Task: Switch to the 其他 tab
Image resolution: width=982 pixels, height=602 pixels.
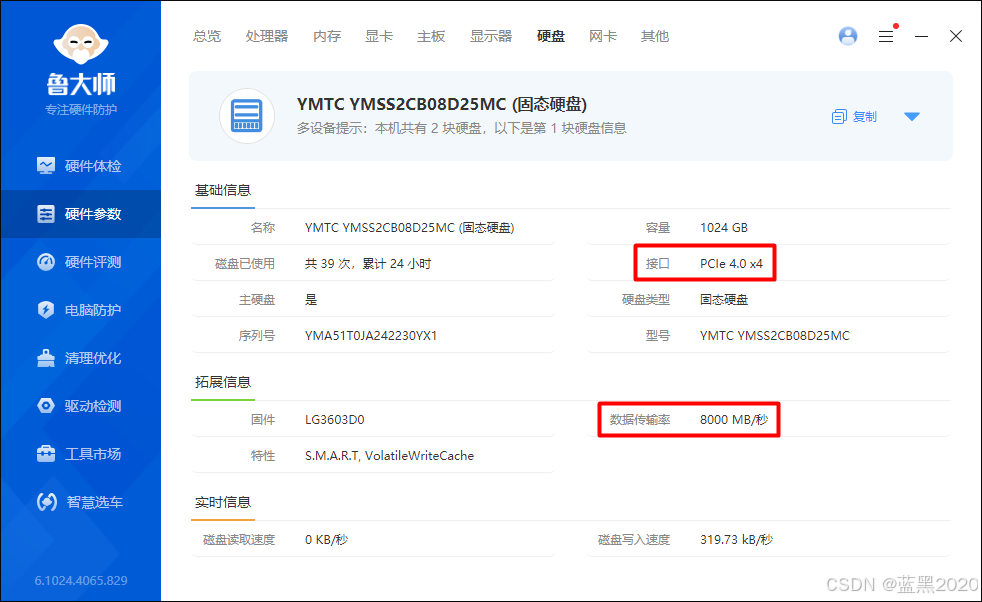Action: 655,36
